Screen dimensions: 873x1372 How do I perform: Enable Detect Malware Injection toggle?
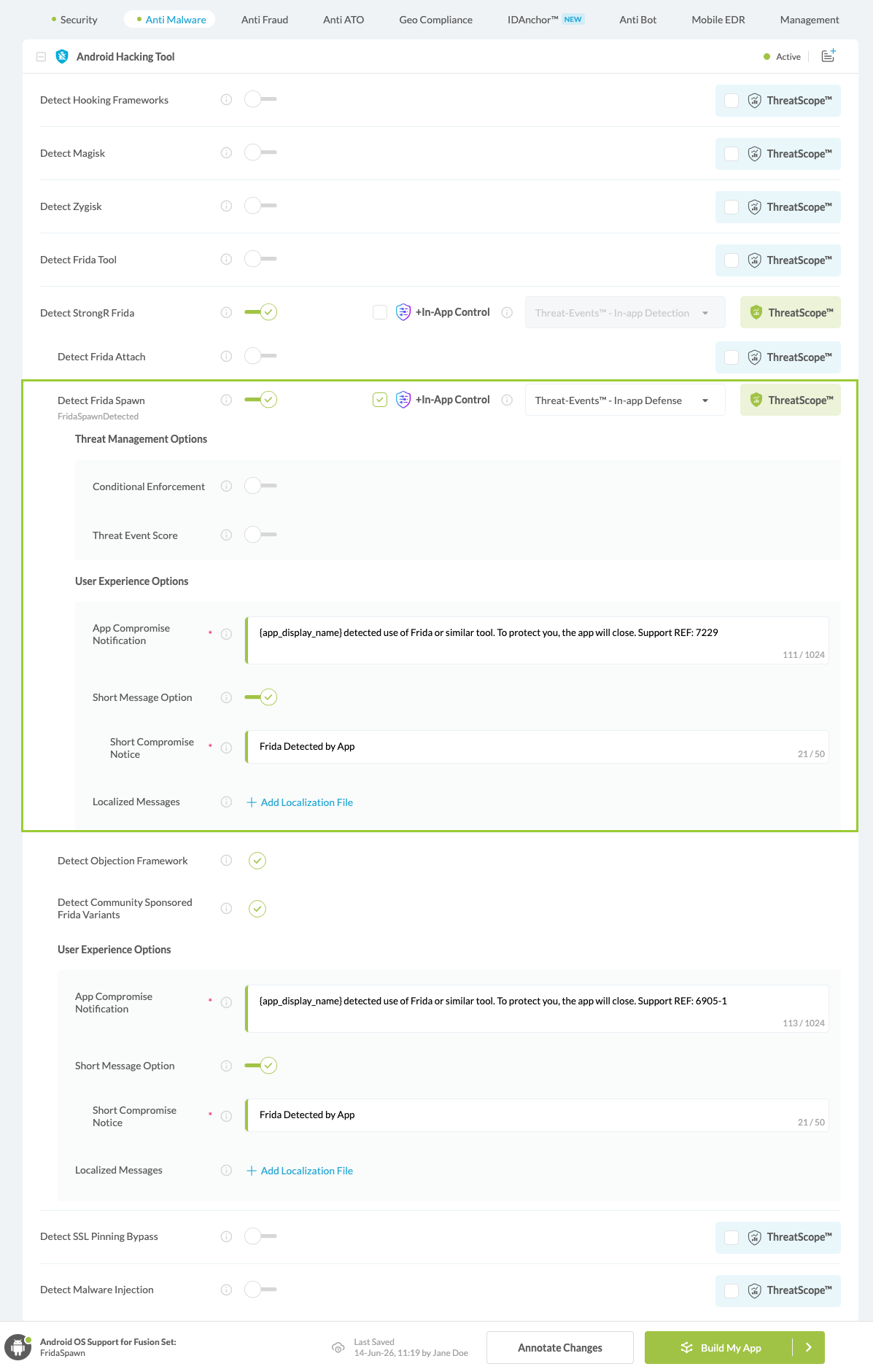(260, 1289)
